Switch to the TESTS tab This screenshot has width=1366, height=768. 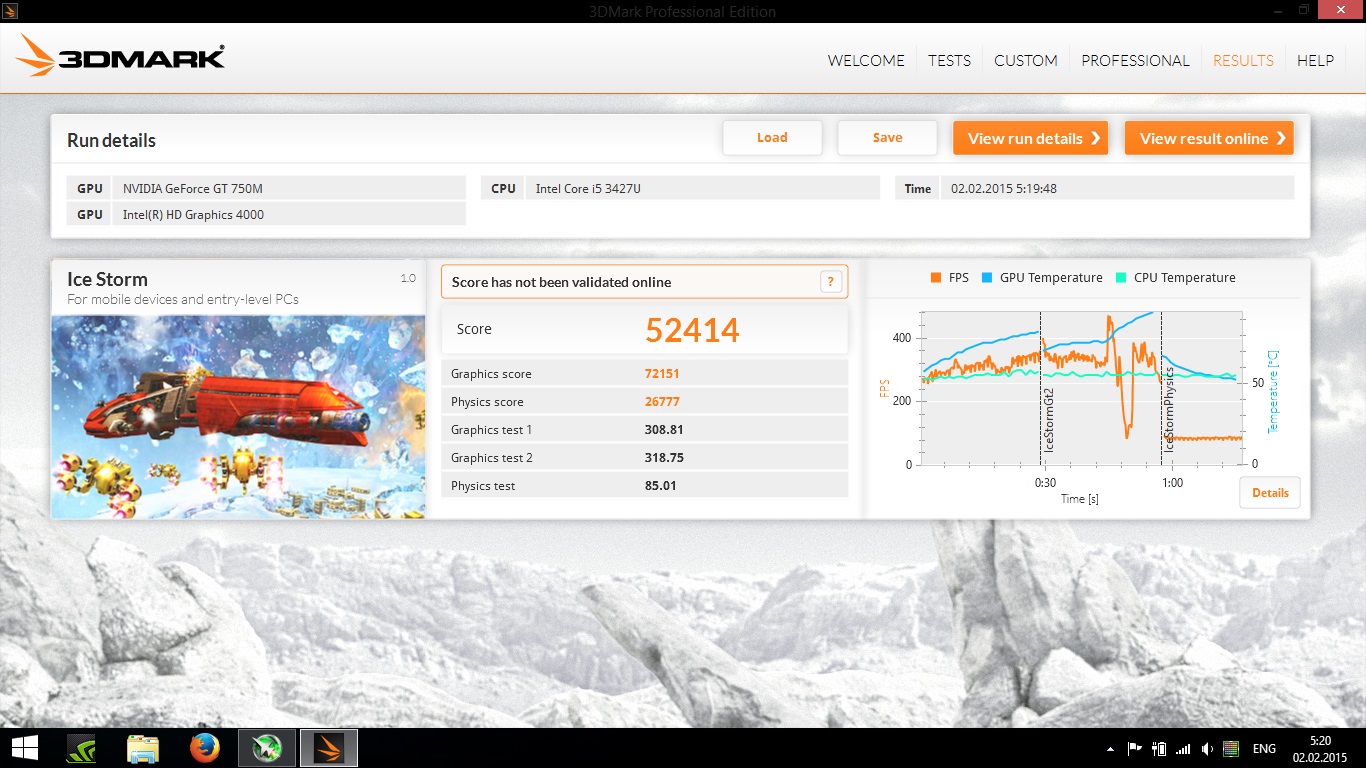(x=949, y=61)
